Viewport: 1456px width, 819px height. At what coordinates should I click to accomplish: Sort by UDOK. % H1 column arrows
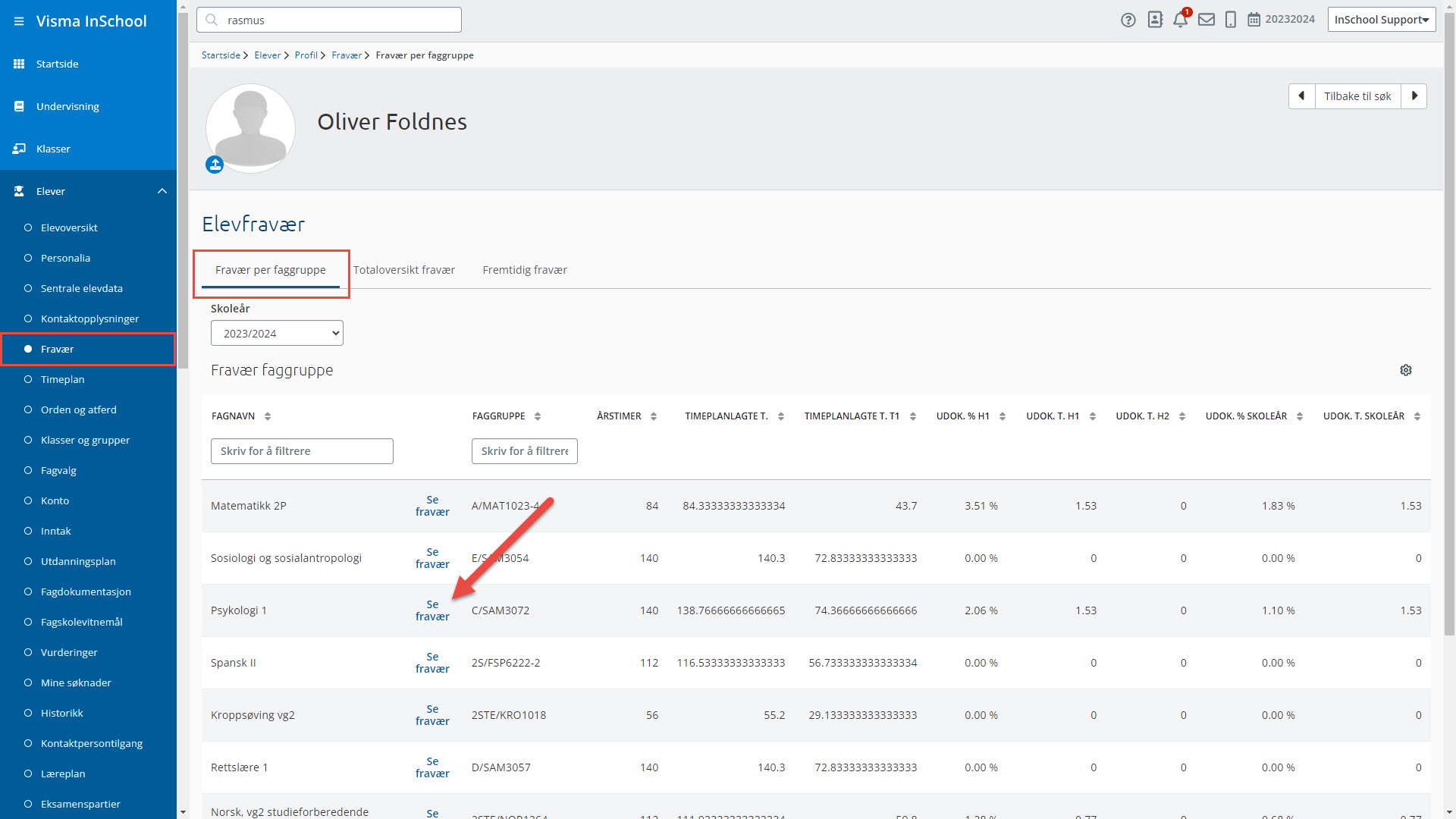pyautogui.click(x=1003, y=416)
